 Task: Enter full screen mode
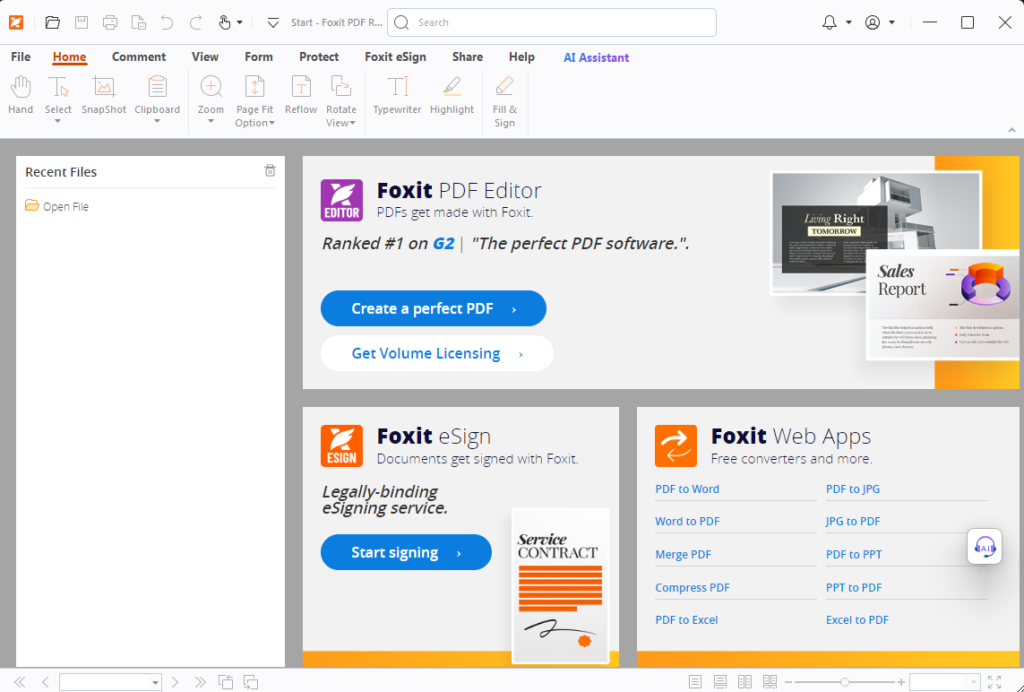[x=995, y=682]
